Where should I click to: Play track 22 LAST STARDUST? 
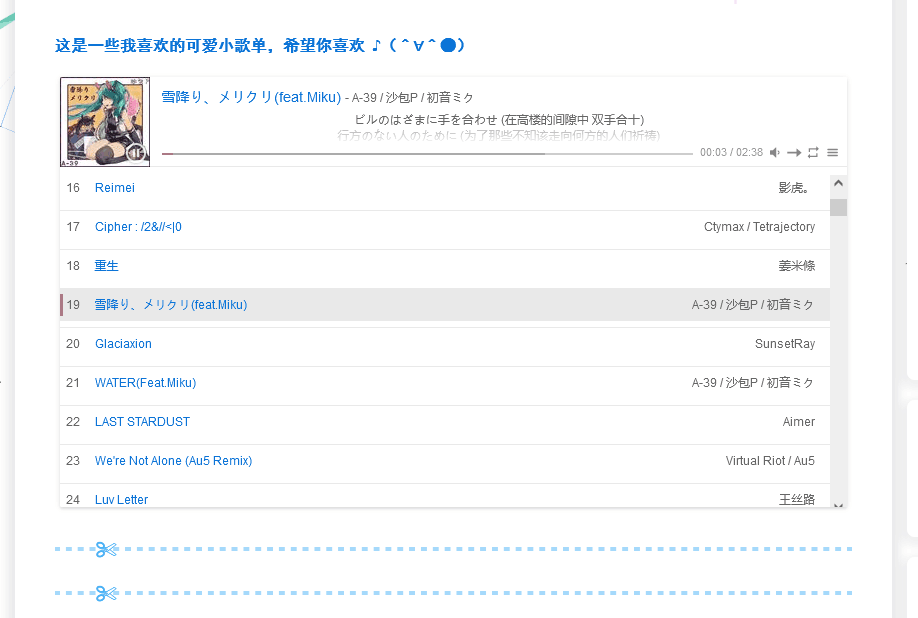point(445,422)
